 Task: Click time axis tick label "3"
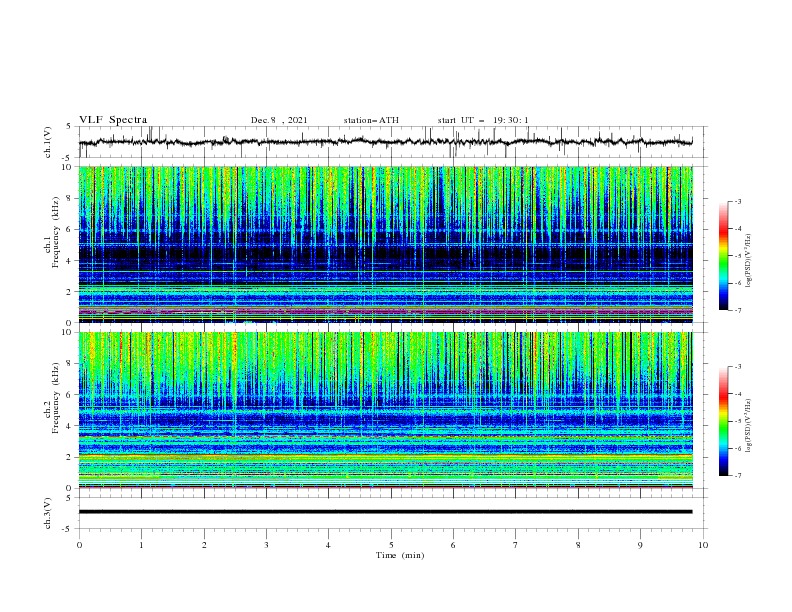(266, 545)
